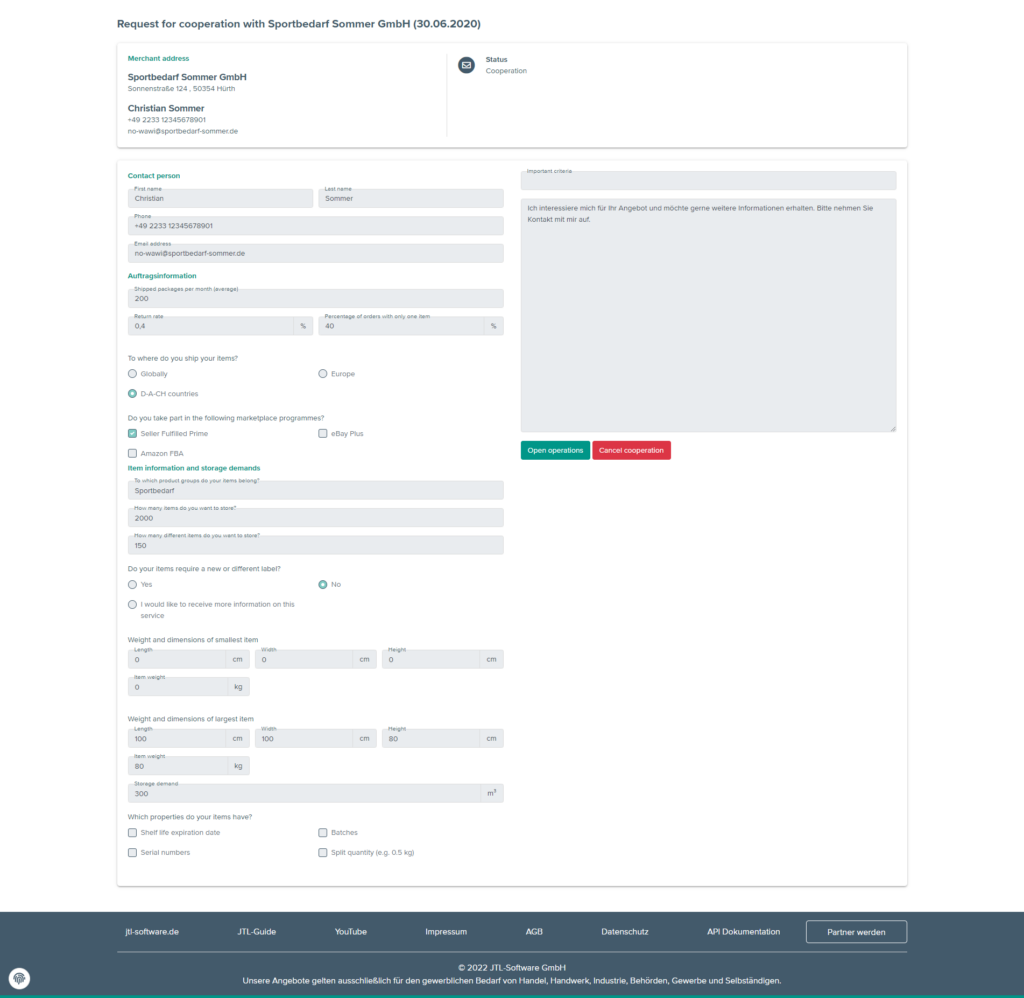Enable the Split quantity checkbox
The width and height of the screenshot is (1024, 998).
coord(322,852)
